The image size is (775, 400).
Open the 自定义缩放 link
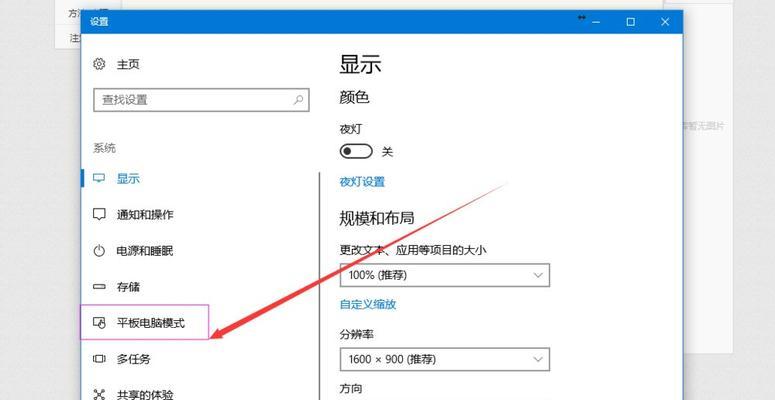click(x=368, y=304)
